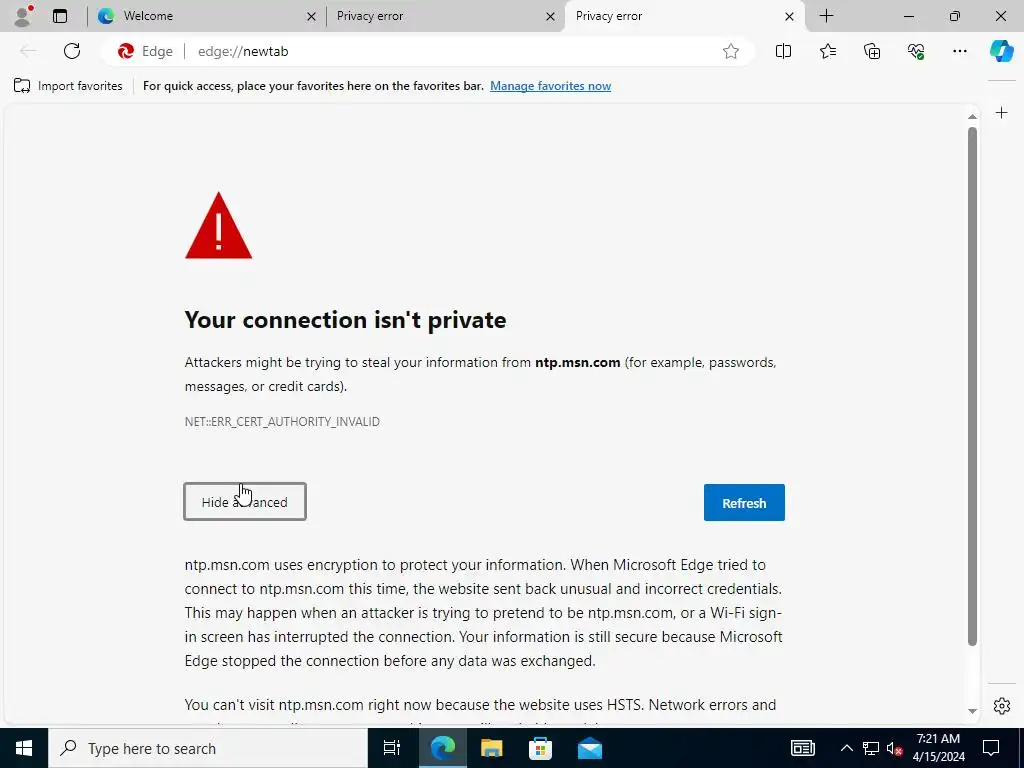Open Copilot sidebar
1024x768 pixels.
pos(1001,51)
